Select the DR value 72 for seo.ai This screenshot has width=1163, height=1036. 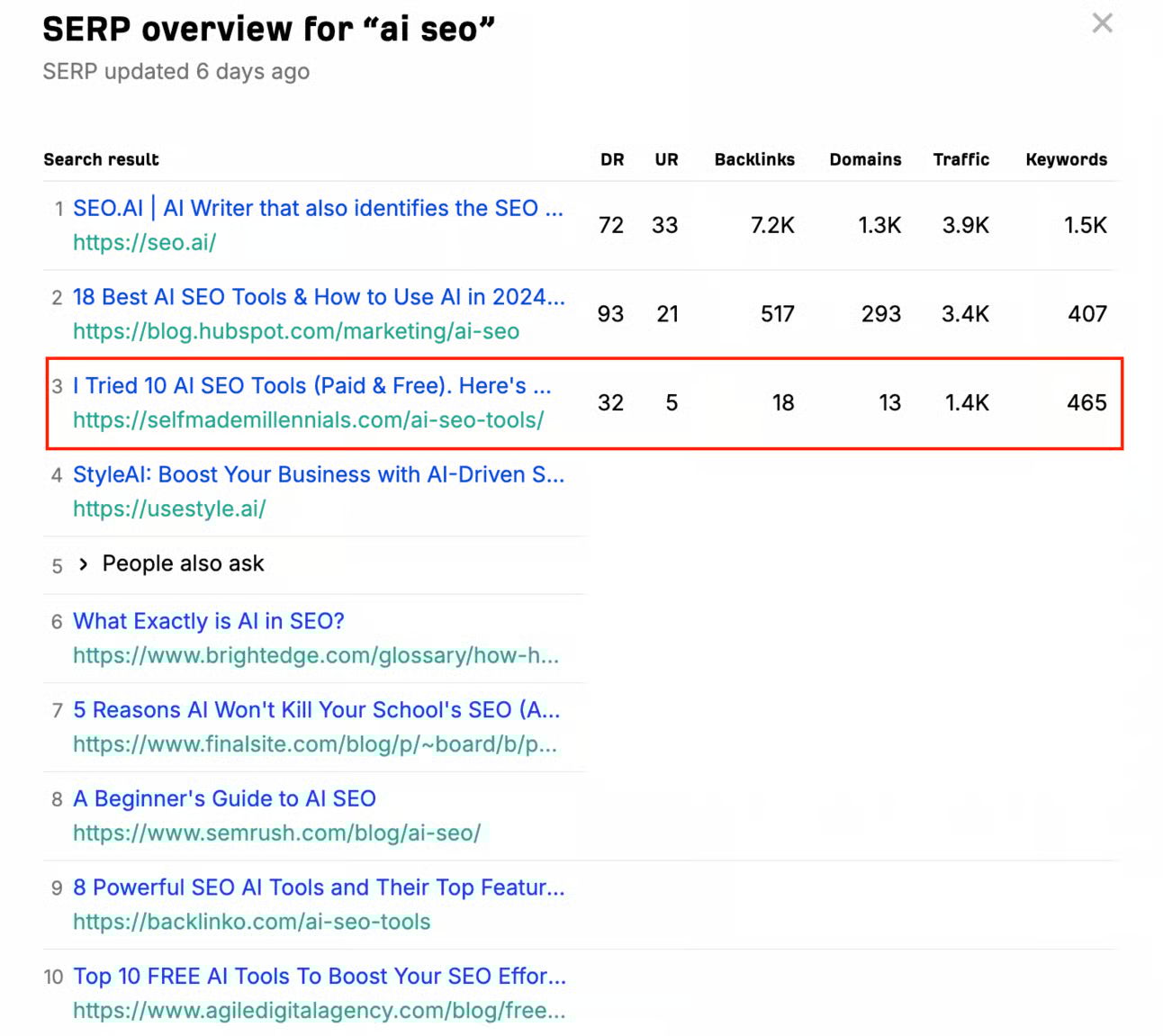(x=611, y=225)
